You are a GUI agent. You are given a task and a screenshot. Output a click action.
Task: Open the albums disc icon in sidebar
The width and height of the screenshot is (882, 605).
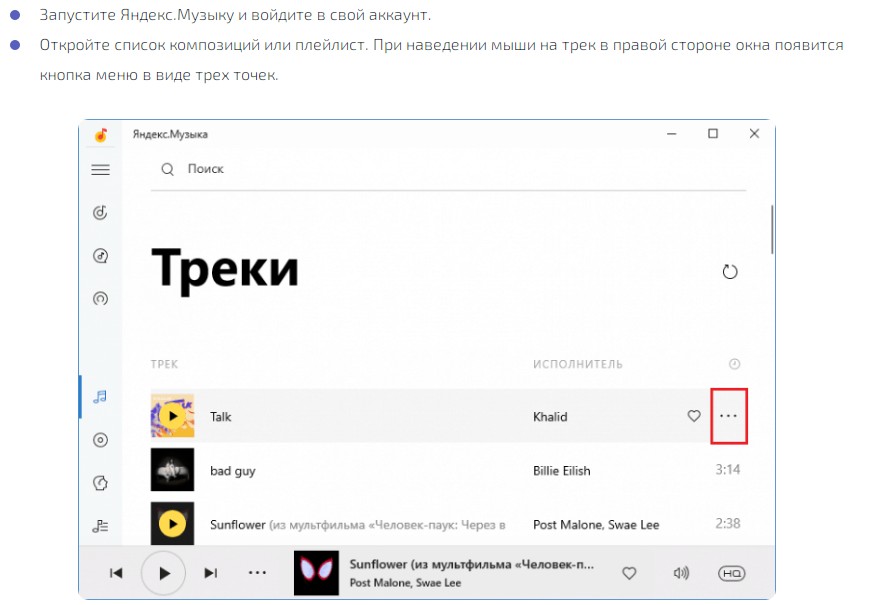pos(100,440)
